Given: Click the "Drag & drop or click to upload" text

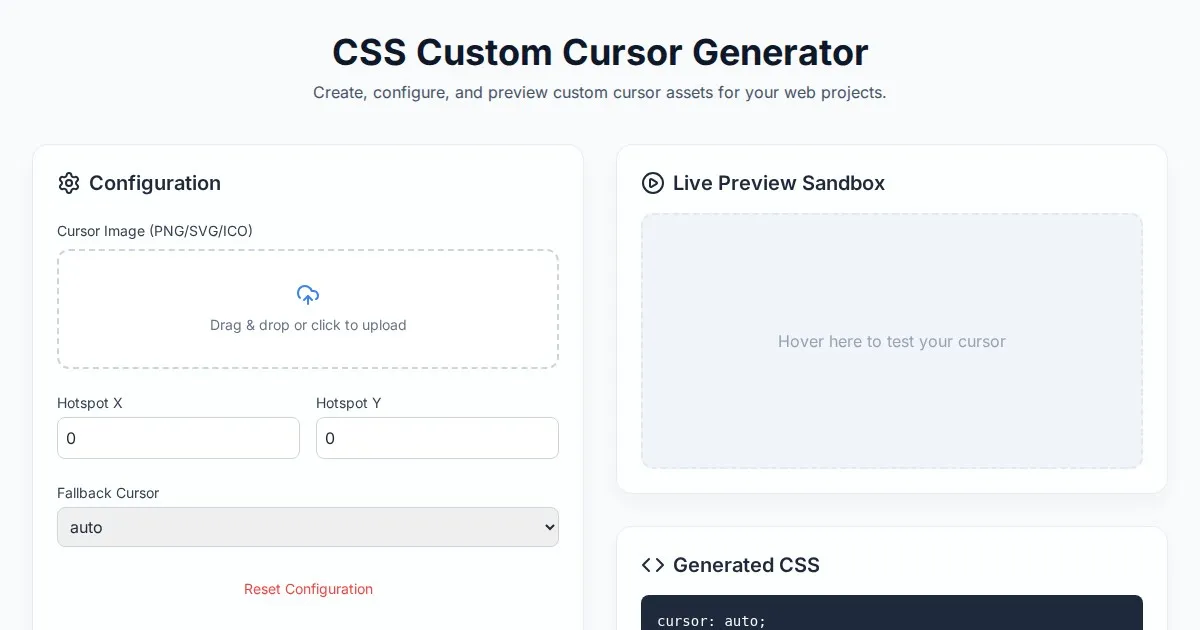Looking at the screenshot, I should tap(308, 325).
